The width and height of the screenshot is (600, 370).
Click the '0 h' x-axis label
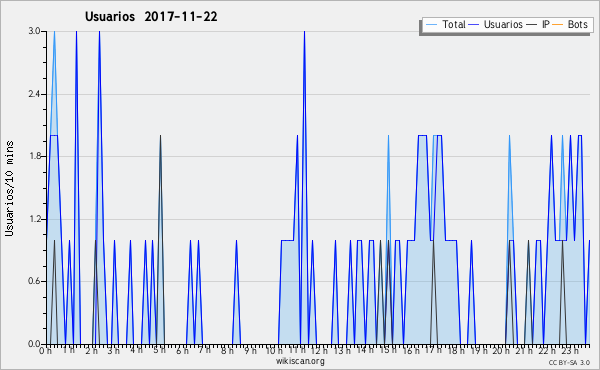pyautogui.click(x=45, y=350)
